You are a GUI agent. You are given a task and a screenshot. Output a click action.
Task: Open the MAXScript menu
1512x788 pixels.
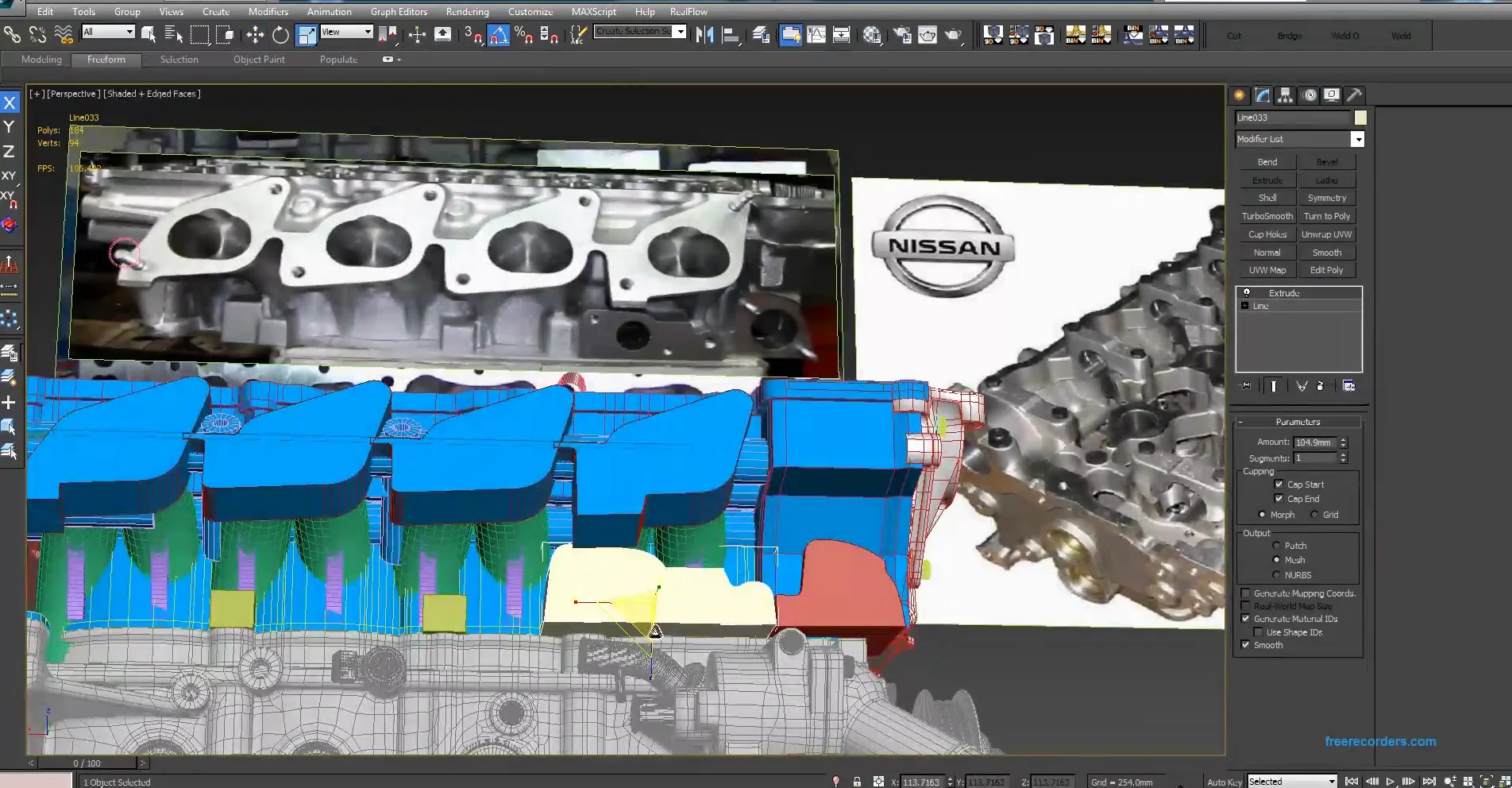coord(594,11)
